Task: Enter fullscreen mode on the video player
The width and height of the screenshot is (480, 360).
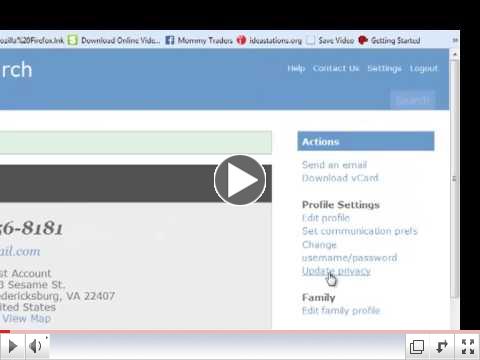Action: pos(467,346)
